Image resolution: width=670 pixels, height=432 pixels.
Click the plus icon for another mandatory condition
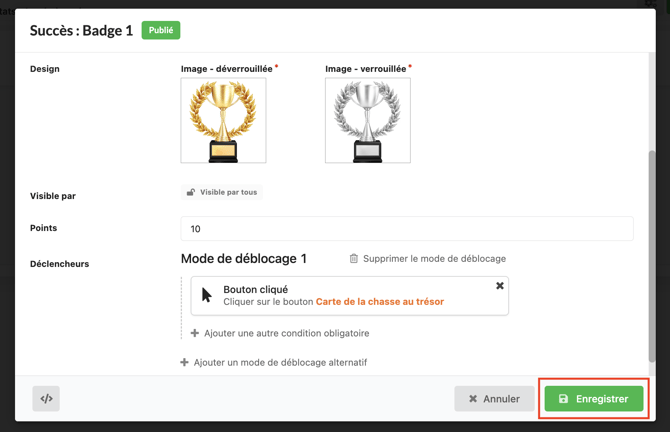(195, 333)
